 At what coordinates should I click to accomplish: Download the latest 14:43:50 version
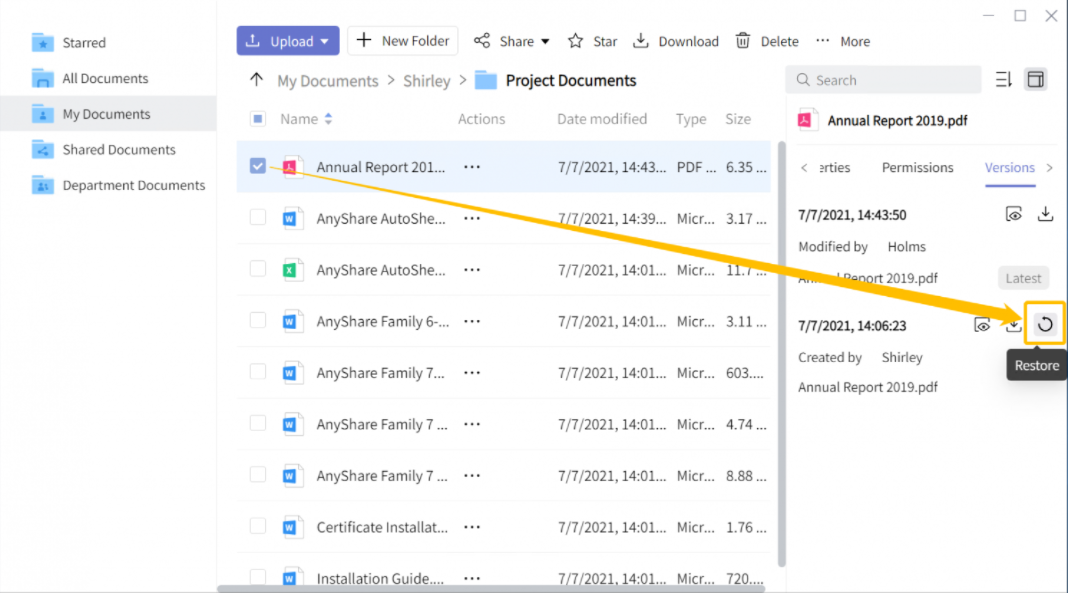[x=1045, y=215]
